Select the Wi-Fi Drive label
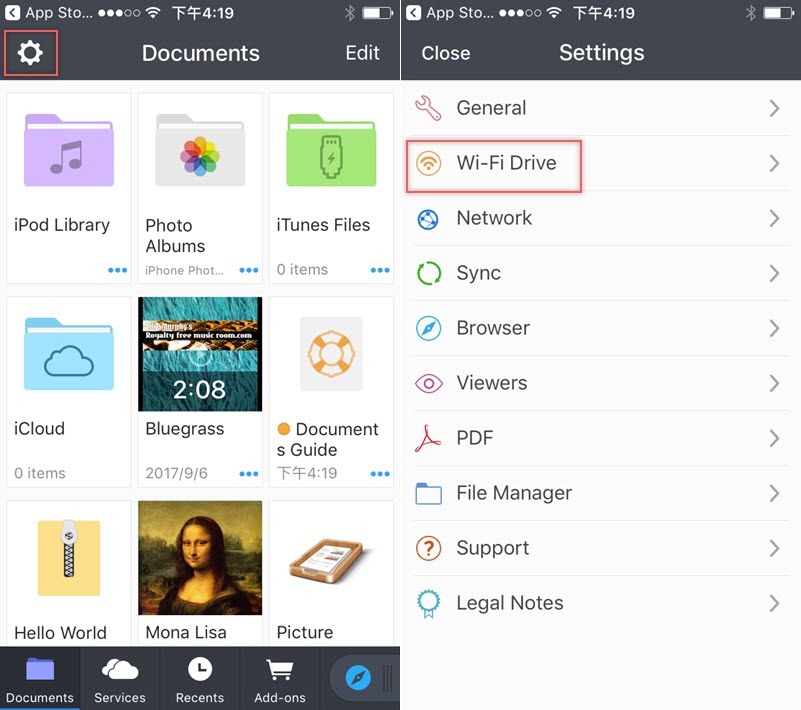Viewport: 801px width, 710px height. point(506,163)
